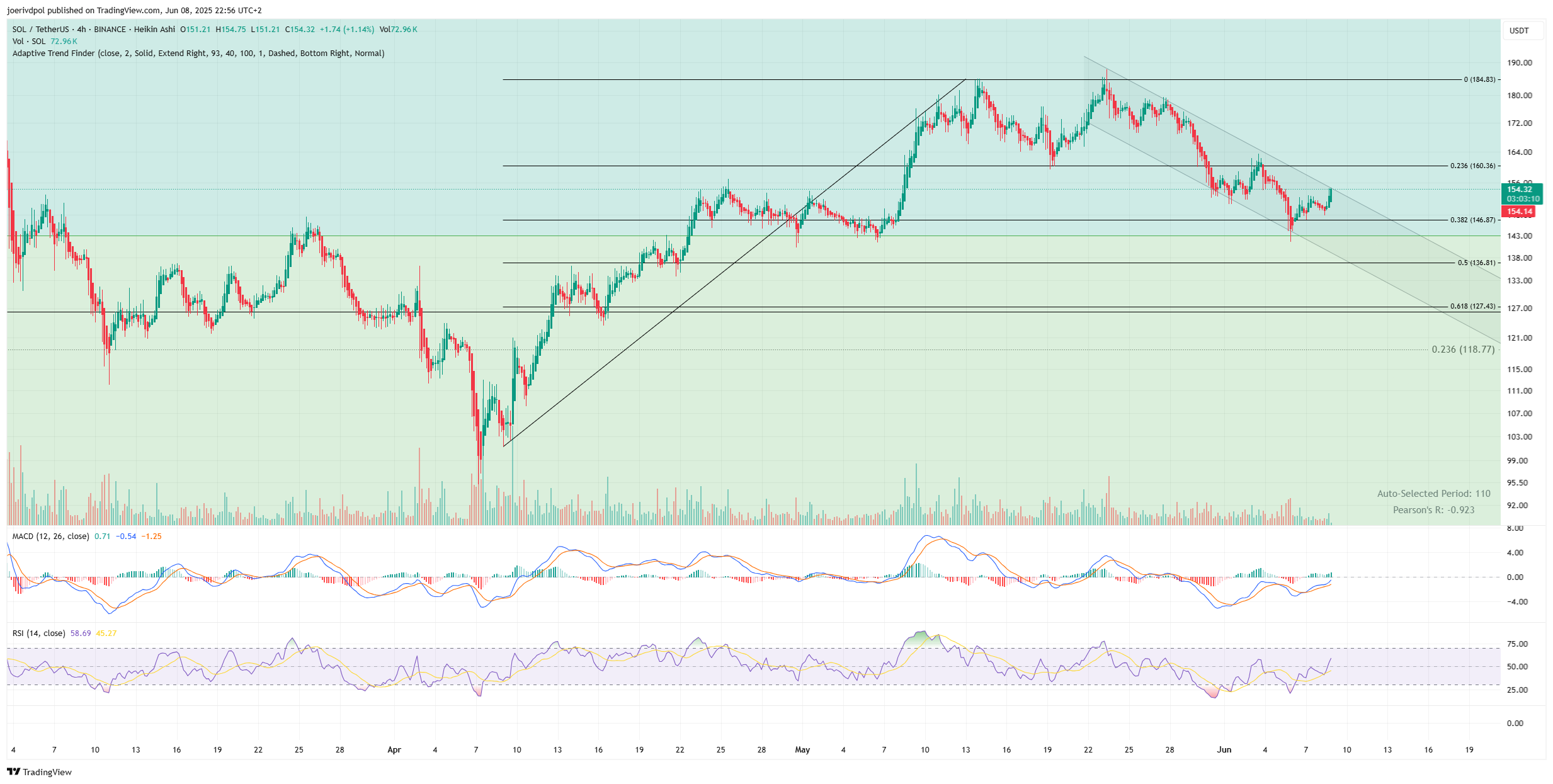The height and width of the screenshot is (784, 1553).
Task: Click the SOL / TetherUS symbol title
Action: (40, 30)
